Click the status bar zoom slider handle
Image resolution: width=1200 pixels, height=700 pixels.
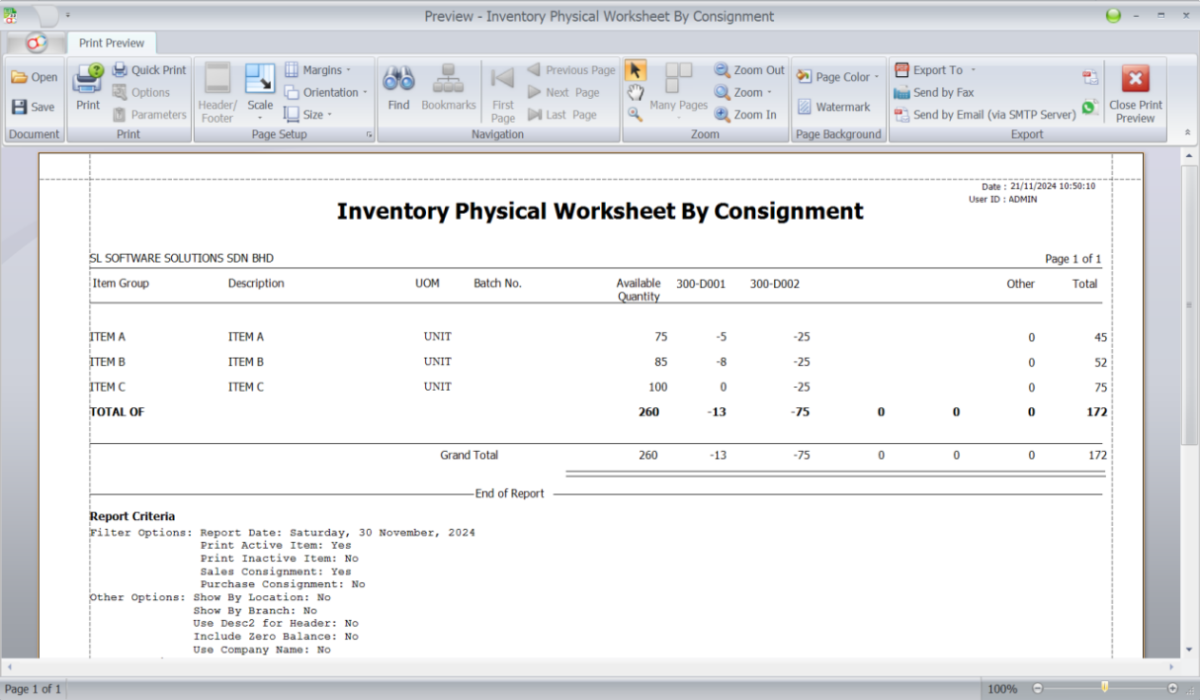coord(1104,688)
